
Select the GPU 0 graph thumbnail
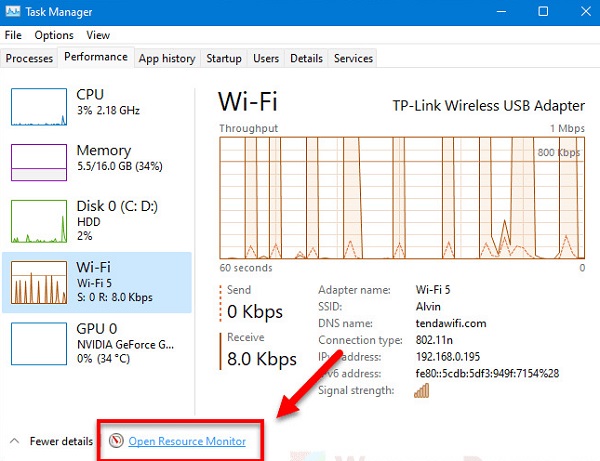[39, 344]
